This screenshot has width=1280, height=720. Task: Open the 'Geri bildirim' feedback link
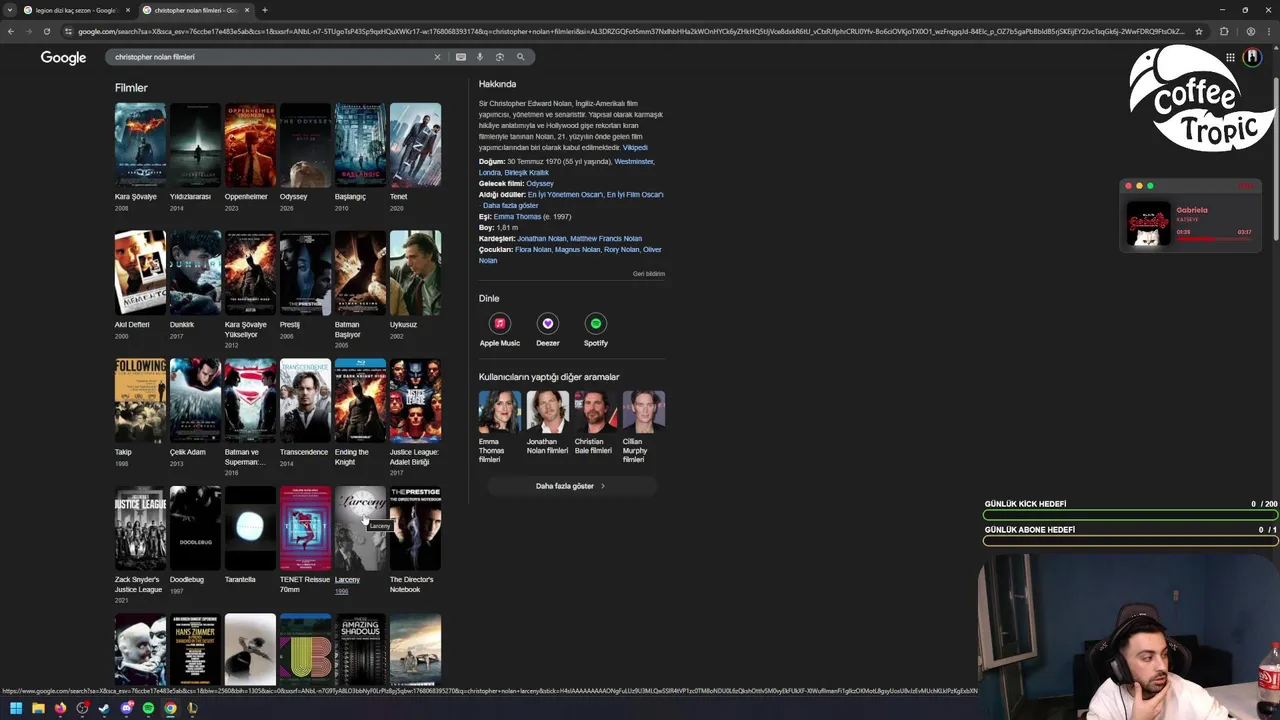pyautogui.click(x=648, y=273)
